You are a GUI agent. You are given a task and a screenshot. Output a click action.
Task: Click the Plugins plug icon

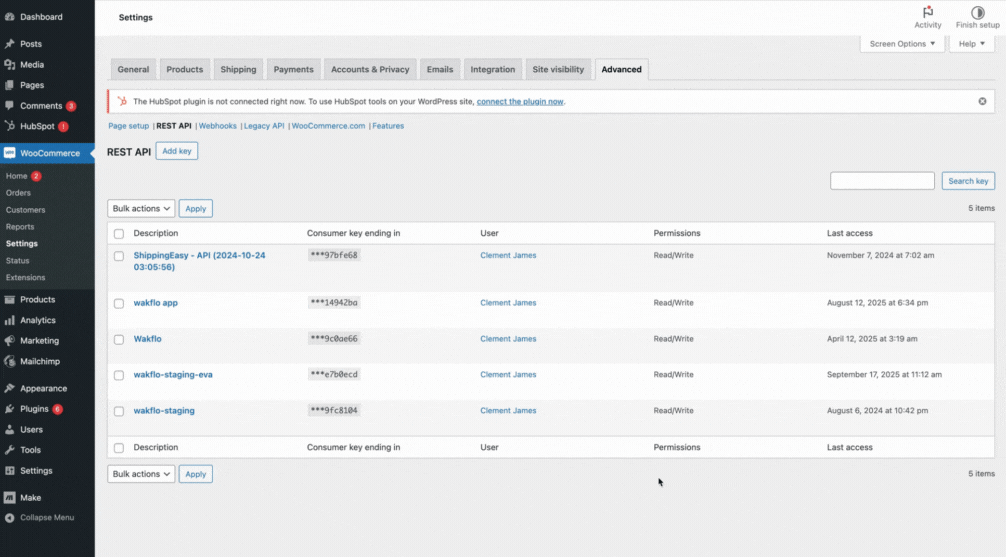10,409
